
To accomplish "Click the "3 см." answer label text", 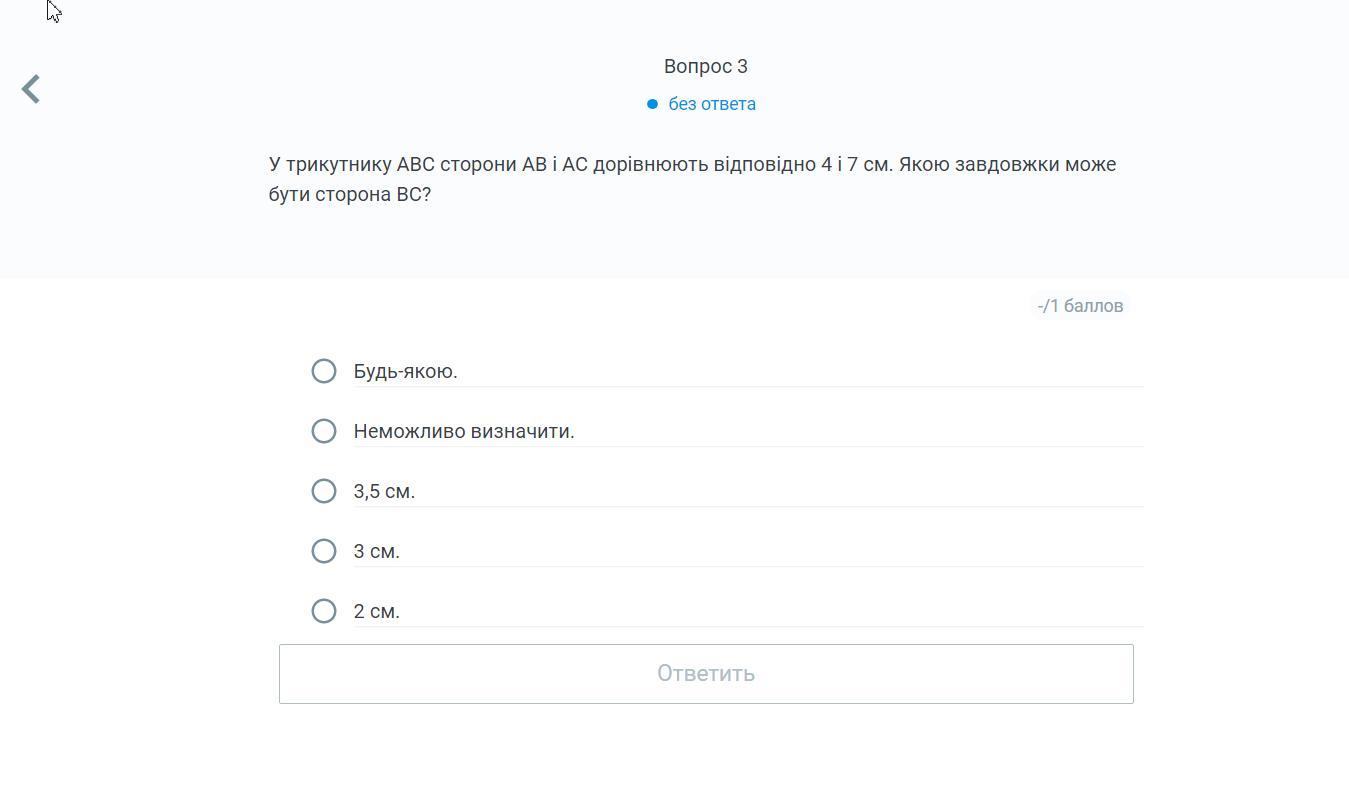I will (x=376, y=551).
